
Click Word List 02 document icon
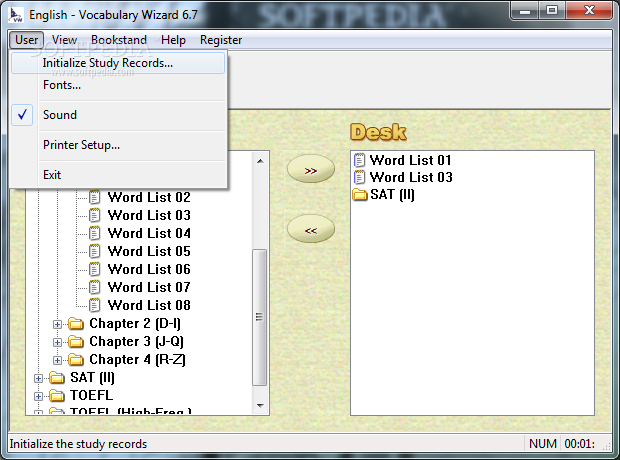point(95,197)
